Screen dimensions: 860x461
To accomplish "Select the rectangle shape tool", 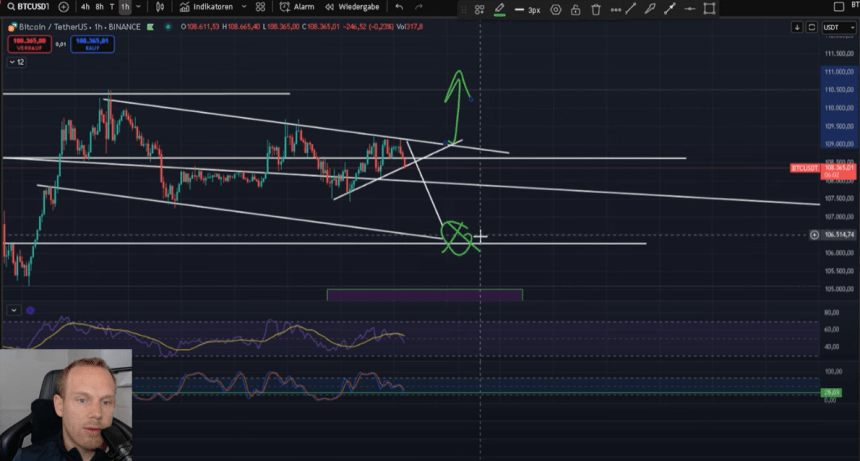I will (709, 9).
